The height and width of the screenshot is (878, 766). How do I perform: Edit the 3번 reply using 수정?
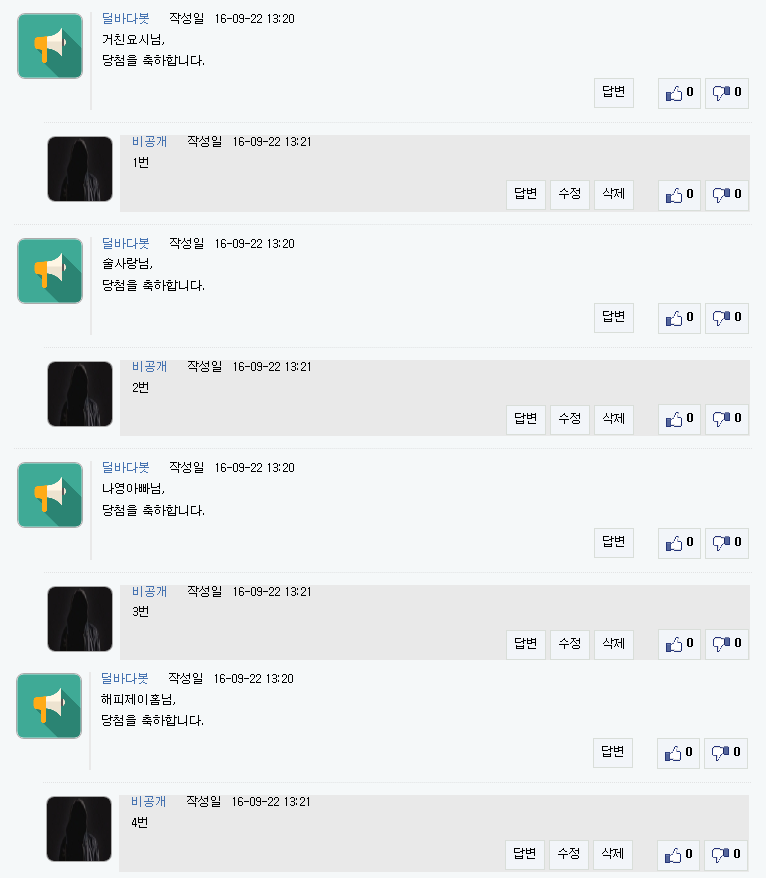click(570, 644)
